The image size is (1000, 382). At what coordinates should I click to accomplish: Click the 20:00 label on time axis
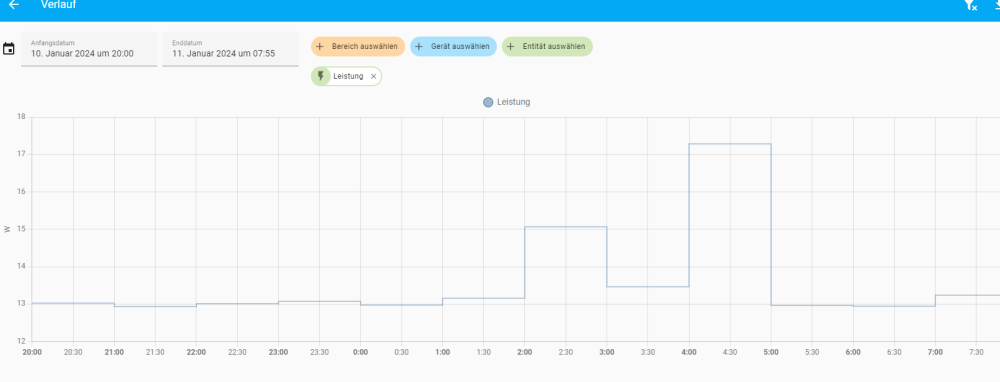[x=32, y=352]
